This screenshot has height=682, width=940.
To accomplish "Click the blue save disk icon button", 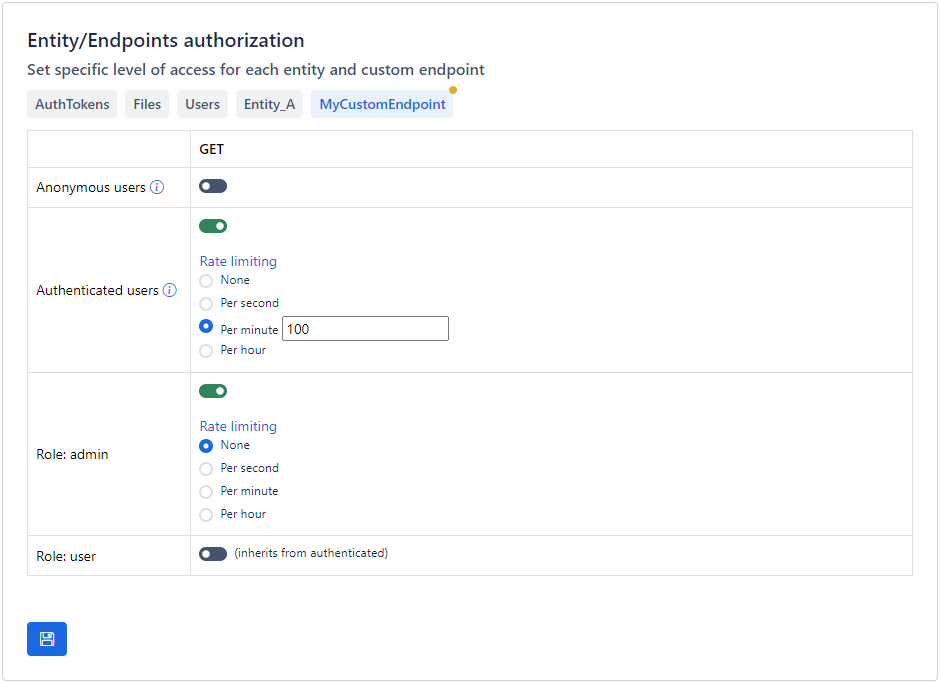I will click(47, 639).
